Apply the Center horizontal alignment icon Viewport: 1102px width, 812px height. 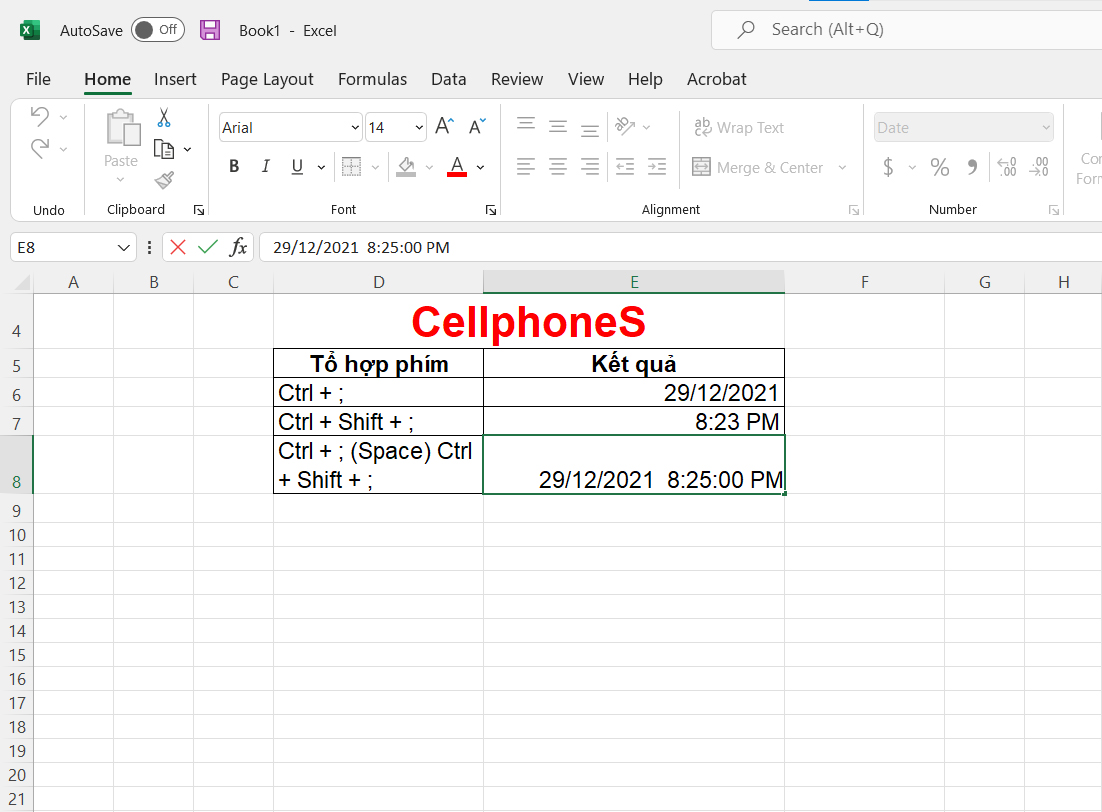(x=558, y=167)
